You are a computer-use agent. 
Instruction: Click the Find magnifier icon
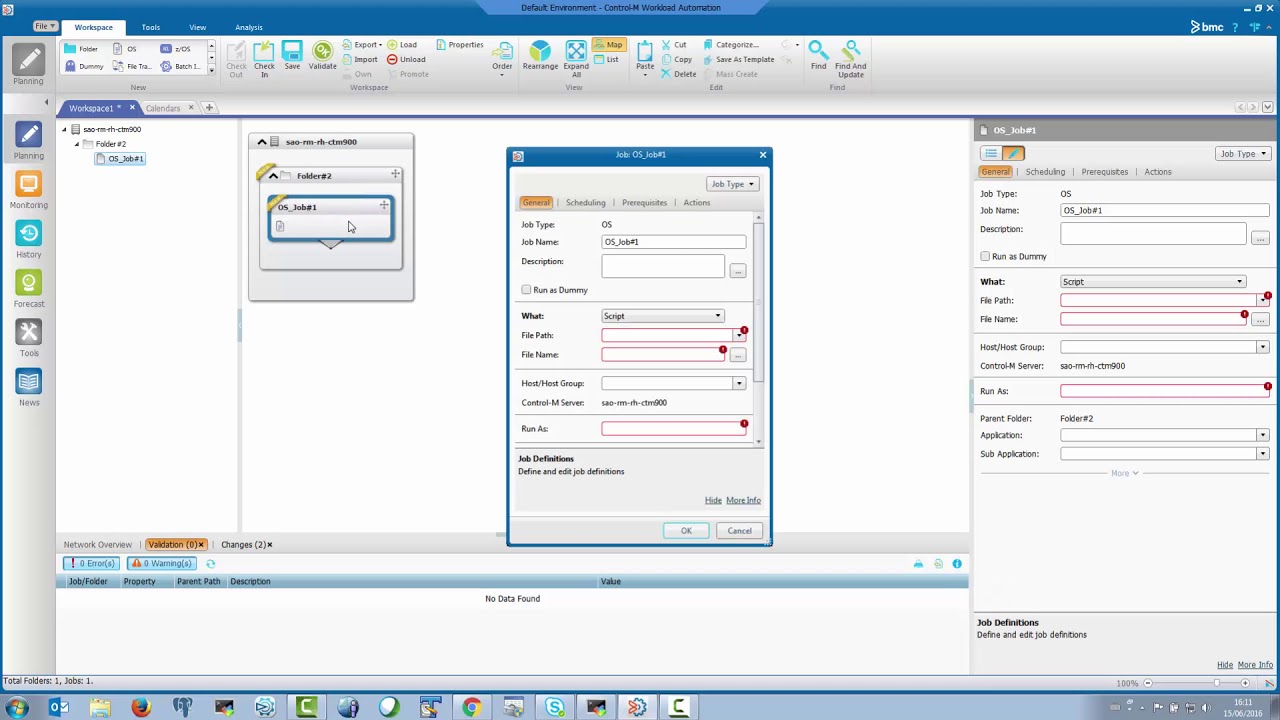click(818, 57)
